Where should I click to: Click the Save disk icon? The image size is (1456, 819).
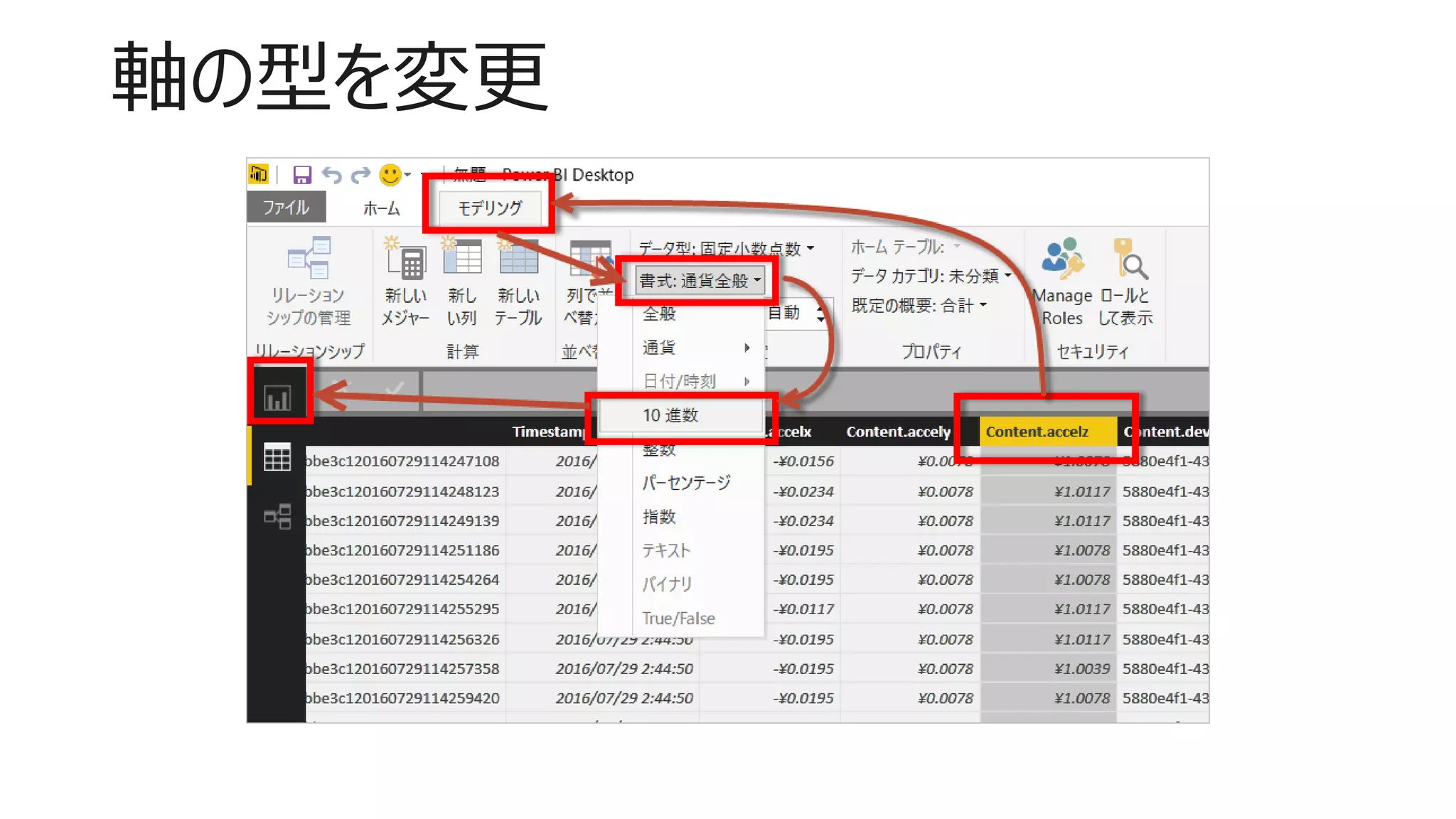302,174
